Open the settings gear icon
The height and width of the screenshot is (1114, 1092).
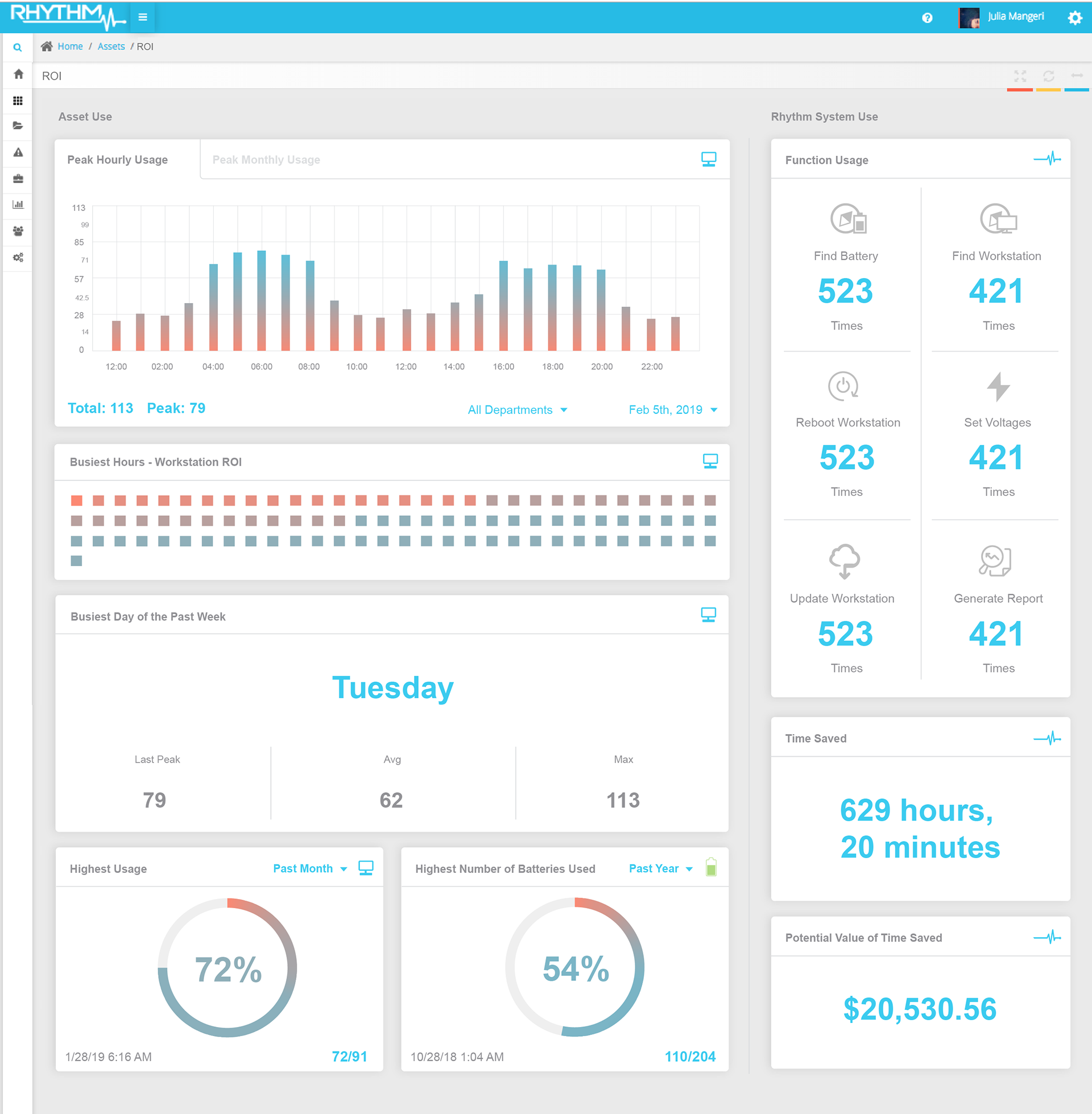1074,18
